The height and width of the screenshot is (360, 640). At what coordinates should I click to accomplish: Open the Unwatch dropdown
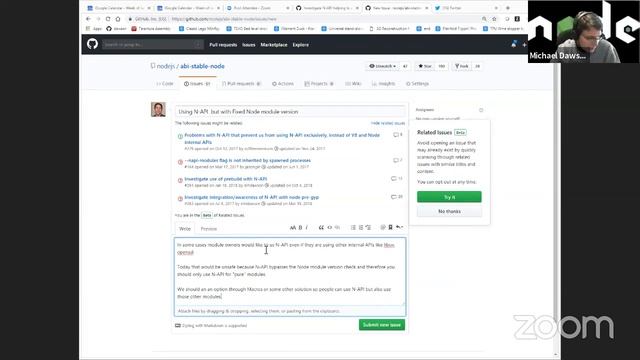pyautogui.click(x=382, y=66)
